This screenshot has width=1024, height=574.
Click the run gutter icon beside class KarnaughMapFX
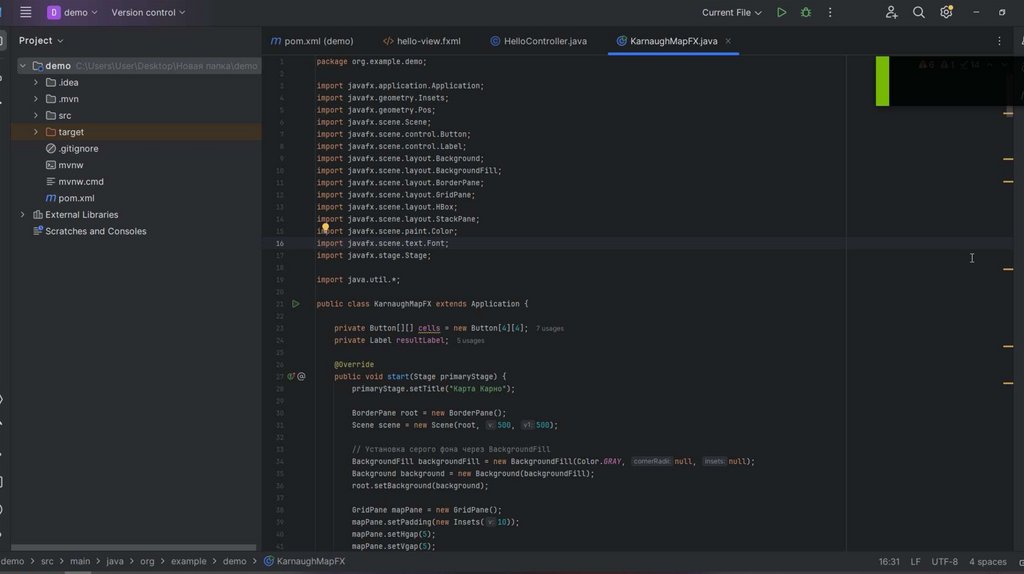click(x=295, y=304)
